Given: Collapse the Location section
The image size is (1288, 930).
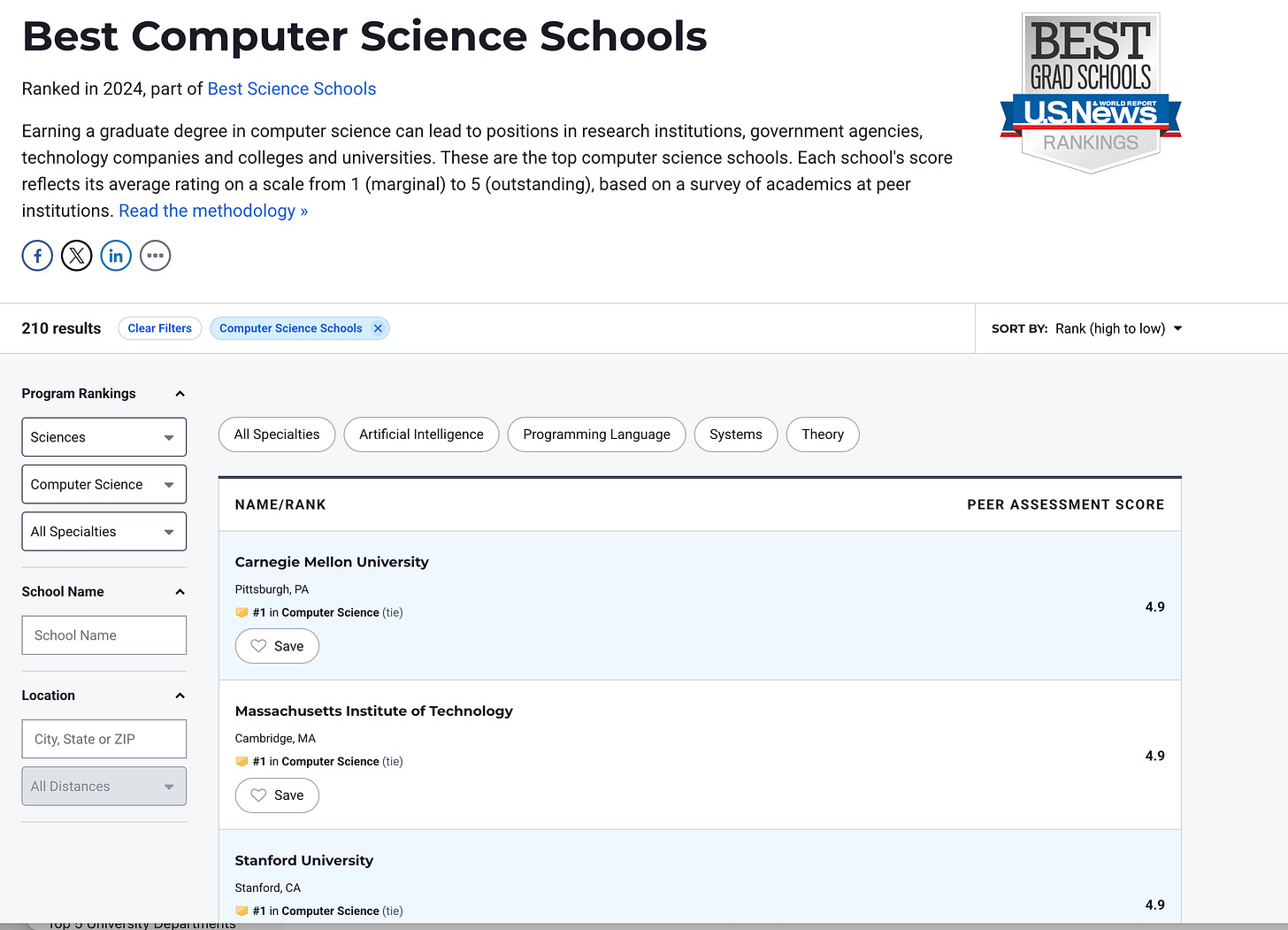Looking at the screenshot, I should pos(180,696).
